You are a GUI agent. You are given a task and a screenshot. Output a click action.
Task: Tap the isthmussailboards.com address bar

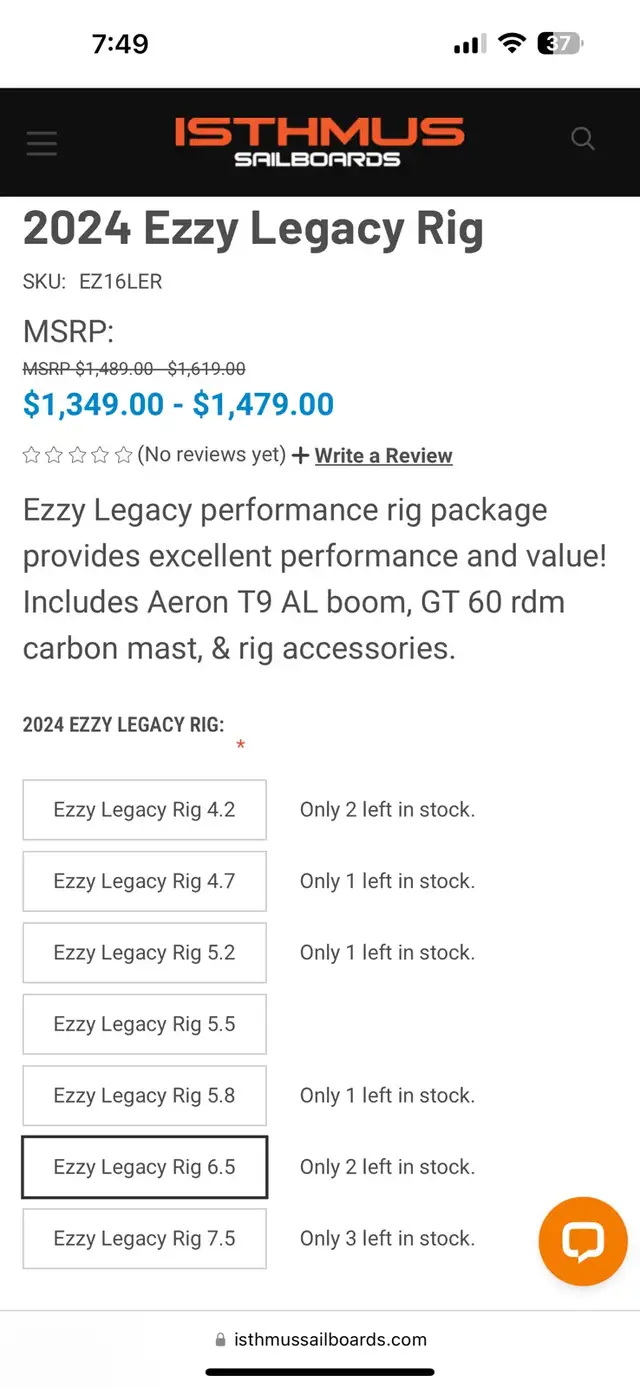coord(320,1340)
